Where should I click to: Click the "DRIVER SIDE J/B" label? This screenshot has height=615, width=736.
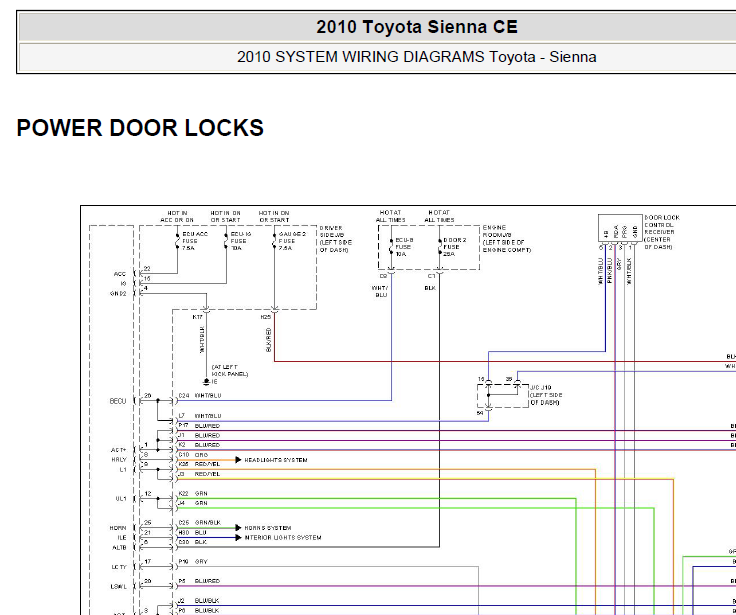pyautogui.click(x=331, y=231)
